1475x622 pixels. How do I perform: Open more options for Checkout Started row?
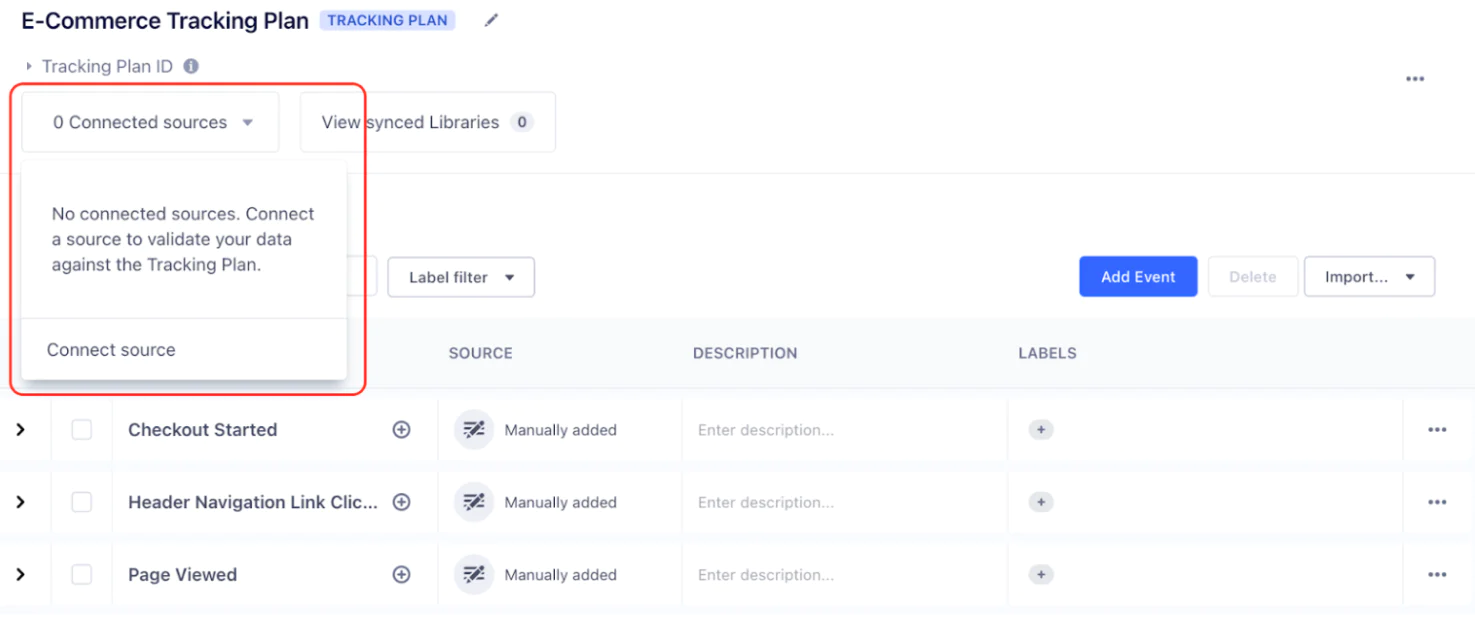[1437, 430]
